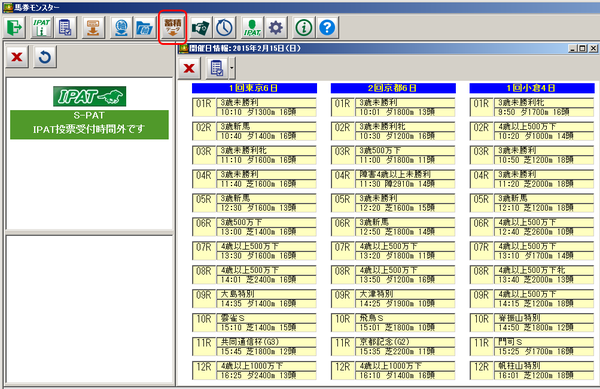Select the 1回東京6日 column header

254,88
